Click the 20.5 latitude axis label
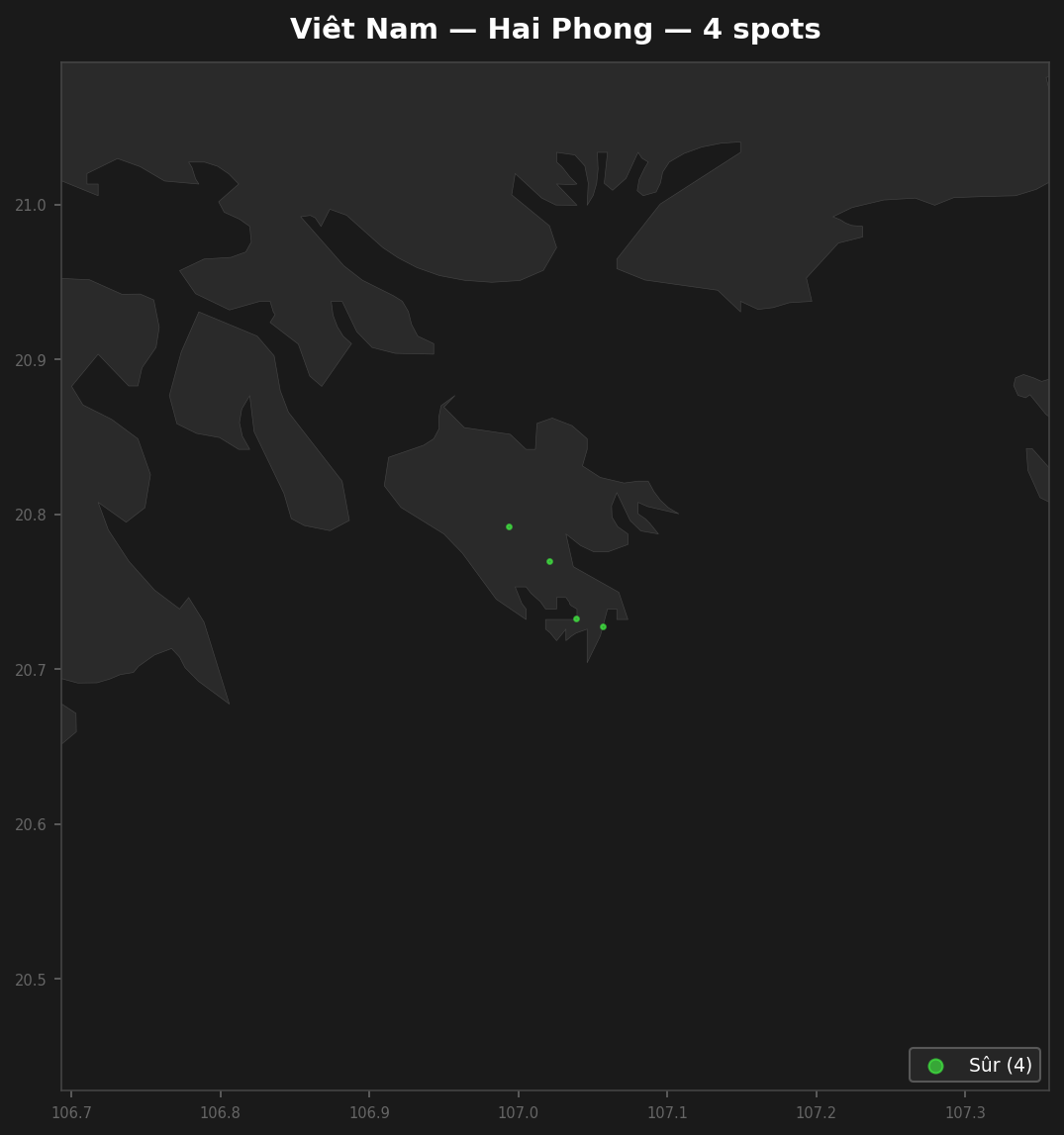The width and height of the screenshot is (1064, 1135). (x=31, y=980)
